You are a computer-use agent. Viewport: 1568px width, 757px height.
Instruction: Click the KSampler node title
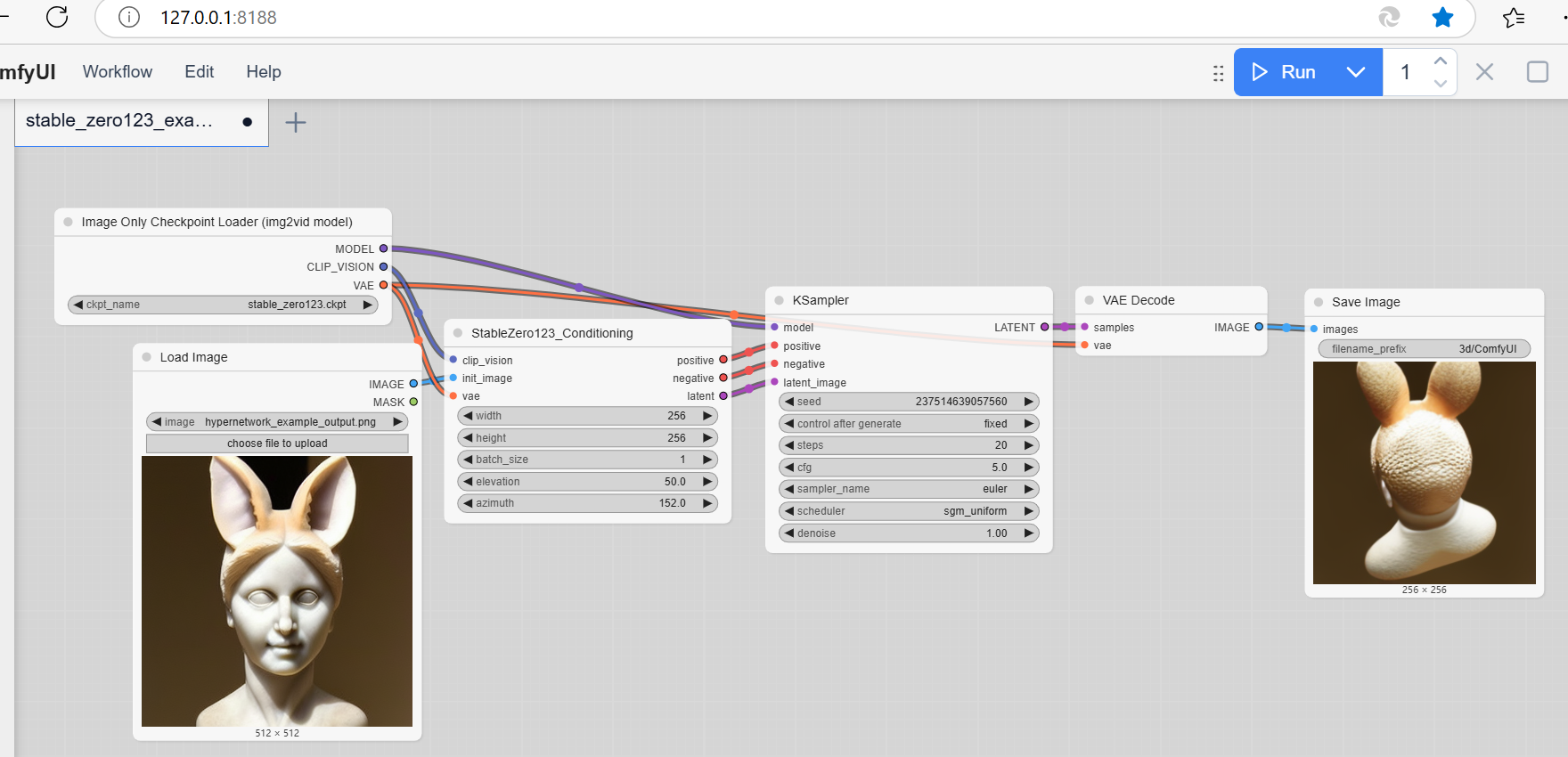point(821,300)
